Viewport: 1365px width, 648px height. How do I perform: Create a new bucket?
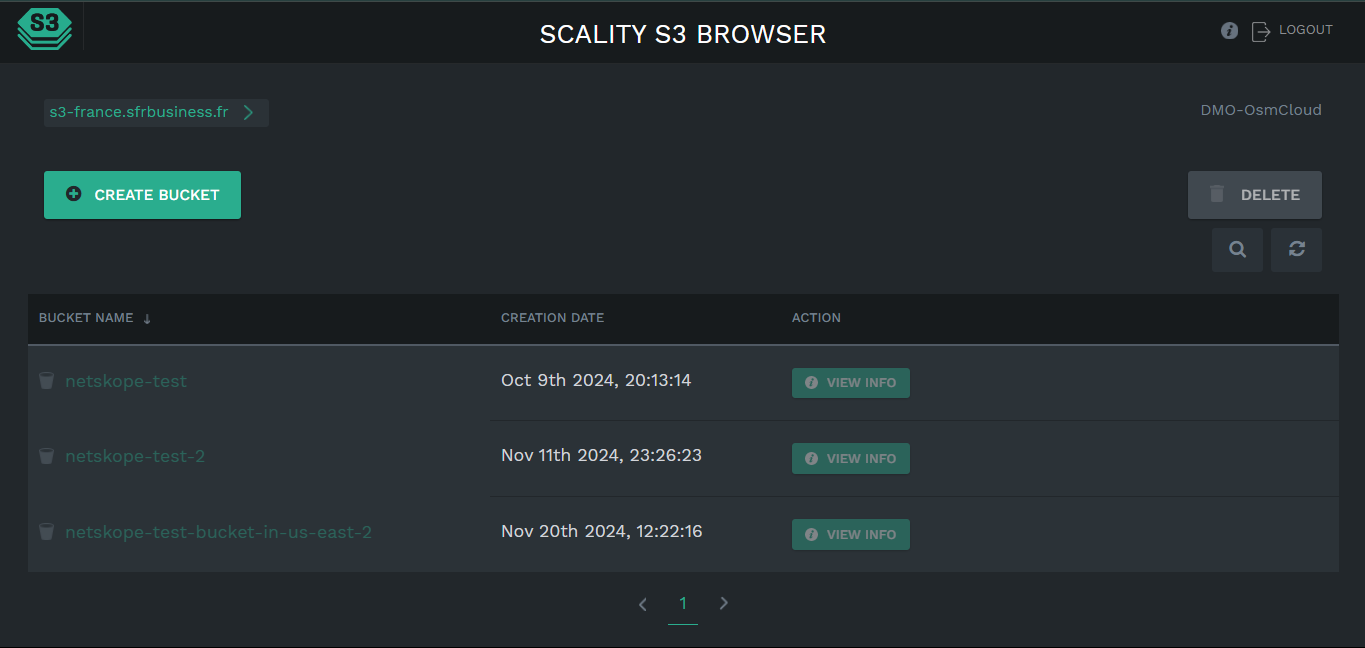142,195
